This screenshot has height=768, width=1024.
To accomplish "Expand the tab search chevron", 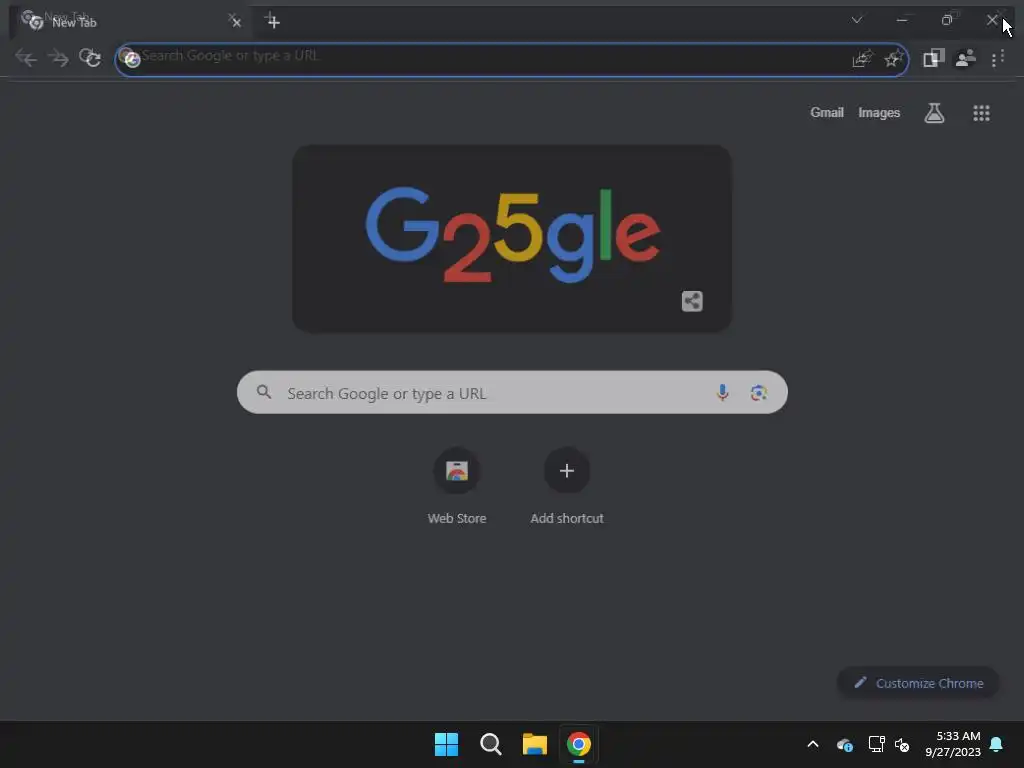I will coord(857,20).
